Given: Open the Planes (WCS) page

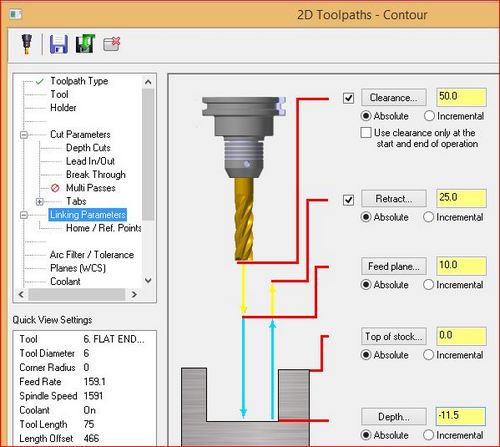Looking at the screenshot, I should 78,268.
